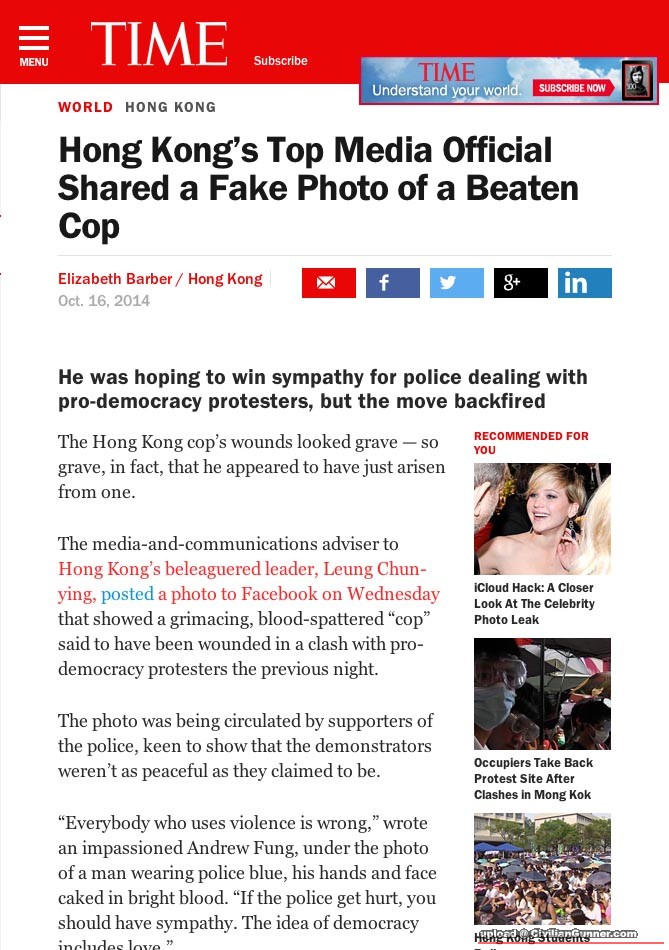Open the hamburger MENU icon

[34, 45]
